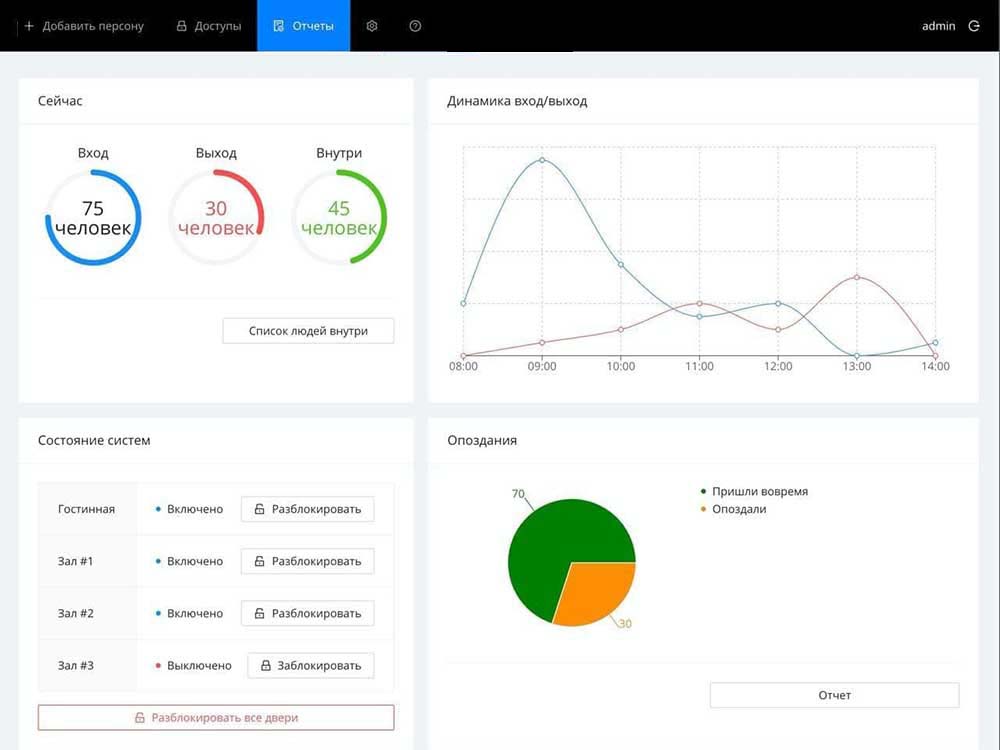Unlock the Гостинная door with Разблокировать
This screenshot has height=750, width=1000.
(307, 510)
